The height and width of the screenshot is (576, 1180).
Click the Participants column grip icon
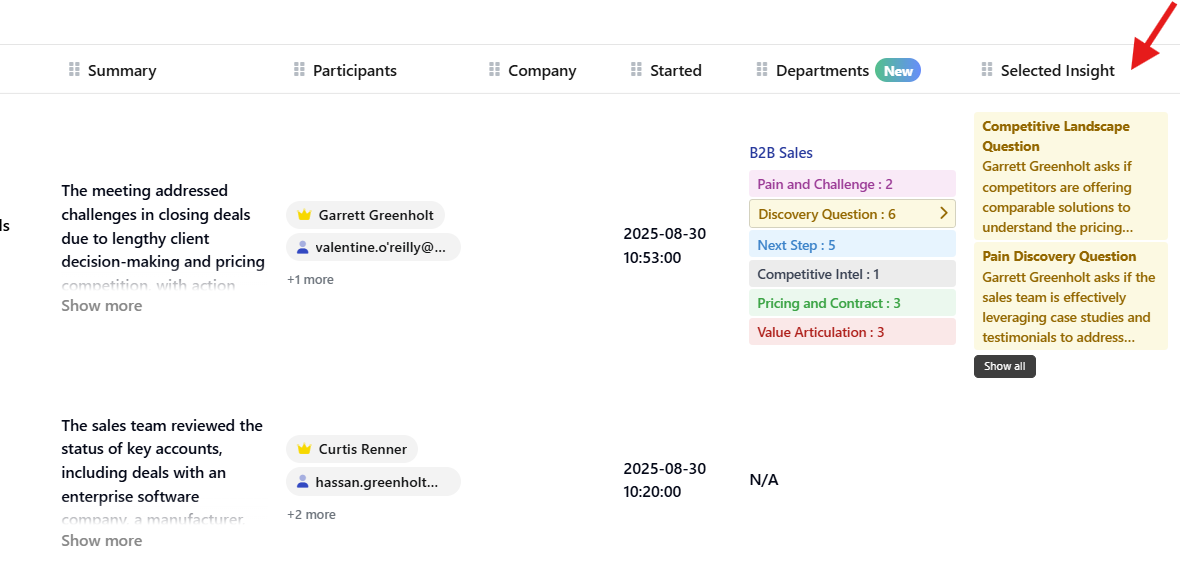[299, 70]
